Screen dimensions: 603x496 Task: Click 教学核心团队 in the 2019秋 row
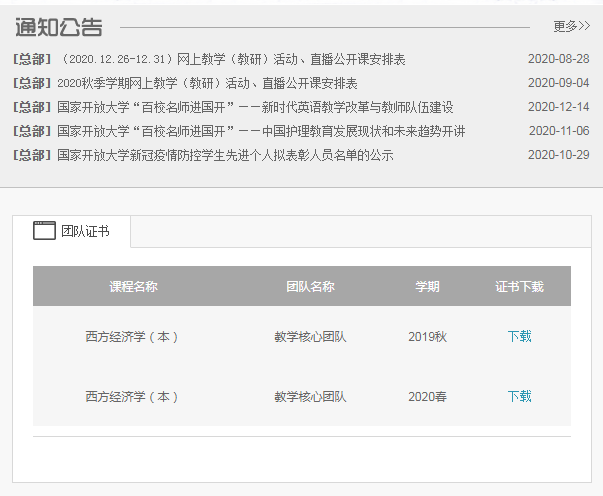click(310, 337)
